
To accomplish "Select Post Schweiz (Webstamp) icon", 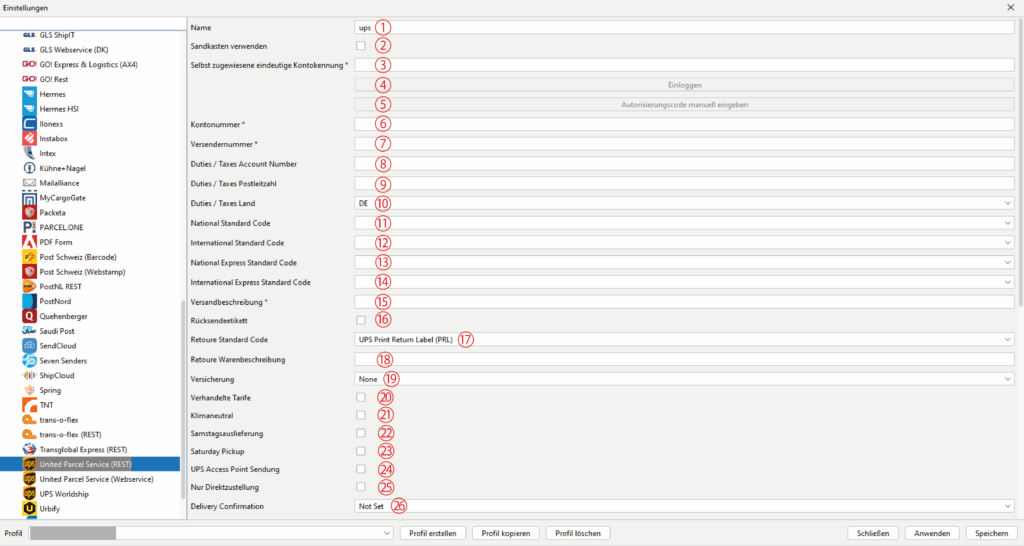I will tap(29, 272).
